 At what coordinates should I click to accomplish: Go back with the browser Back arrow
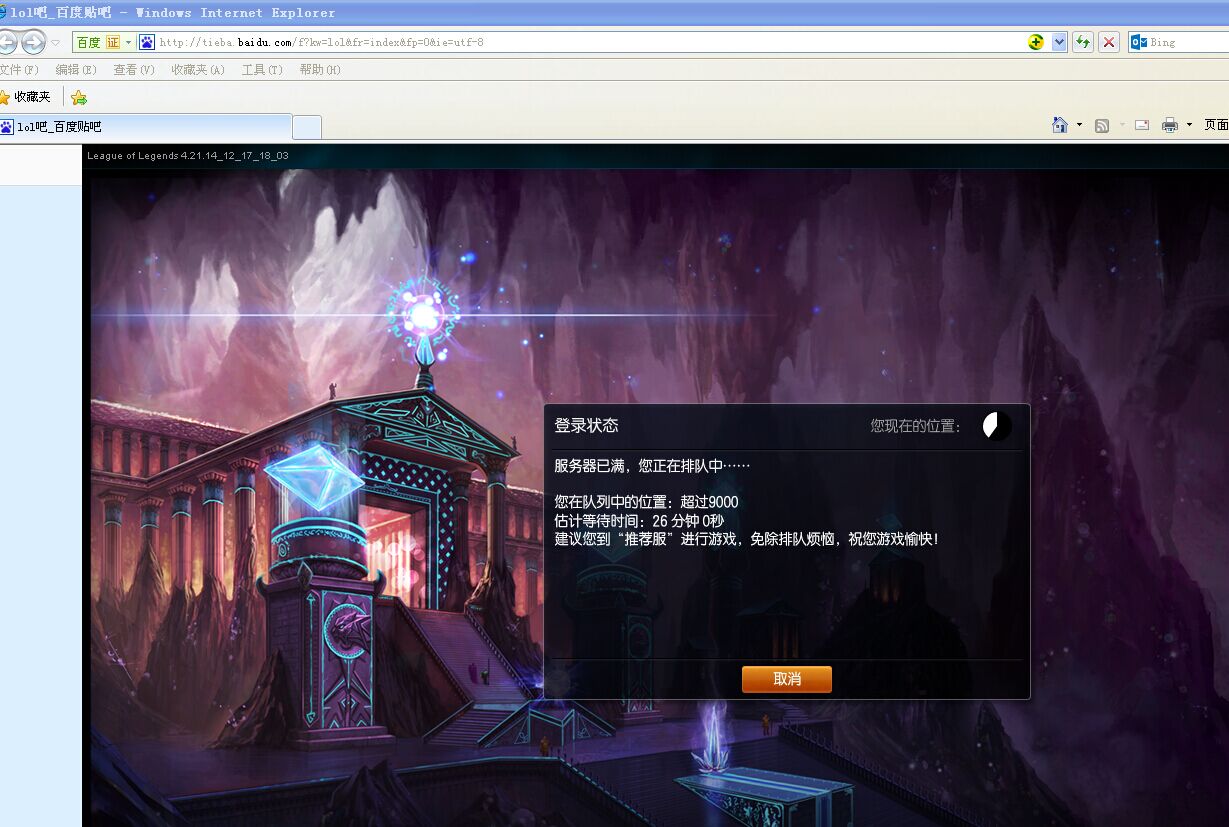[x=6, y=42]
